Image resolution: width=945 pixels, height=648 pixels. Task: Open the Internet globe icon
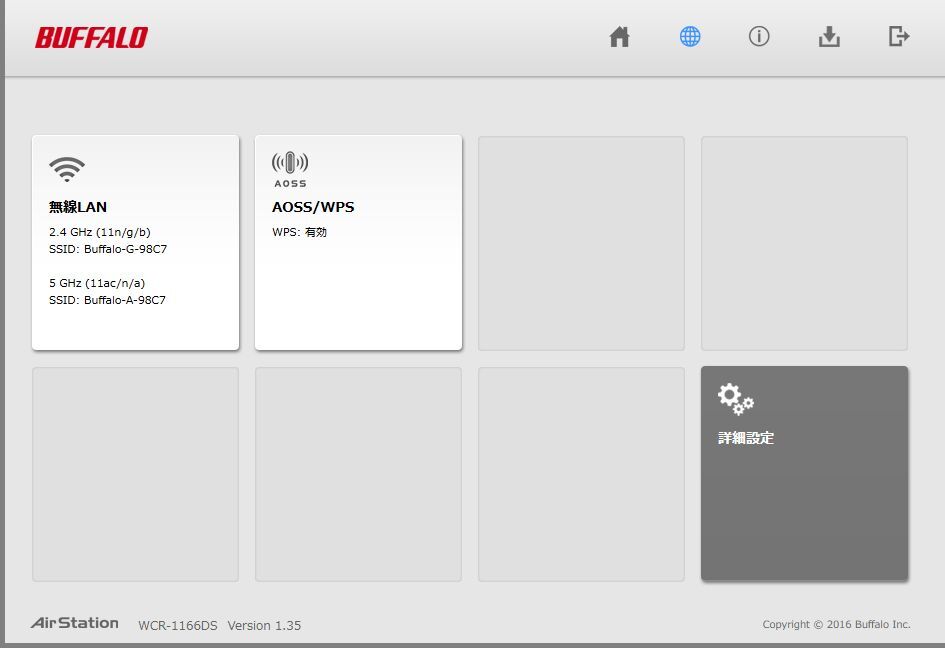690,37
